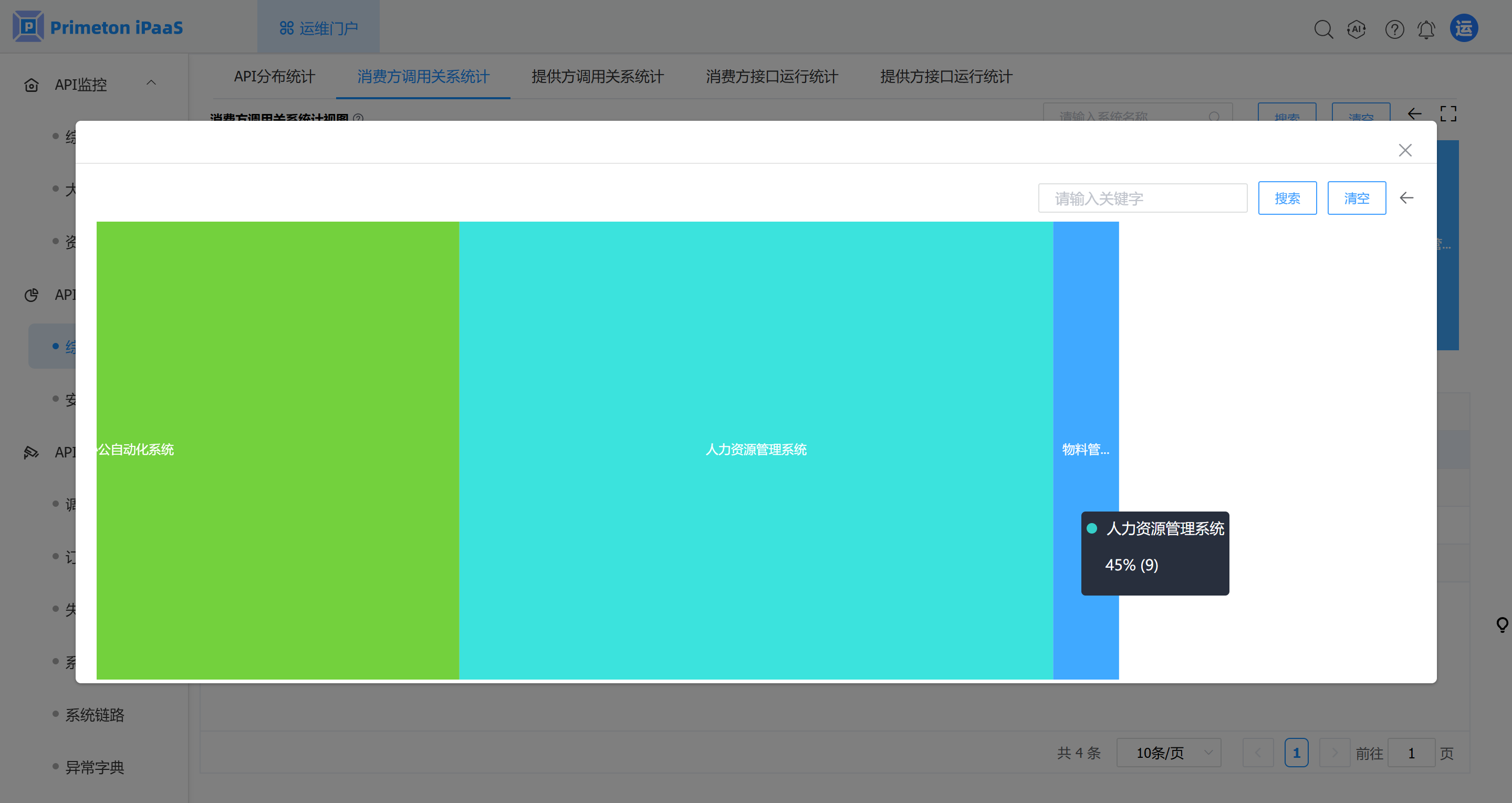Click the lightbulb icon on right edge
1512x803 pixels.
1501,624
